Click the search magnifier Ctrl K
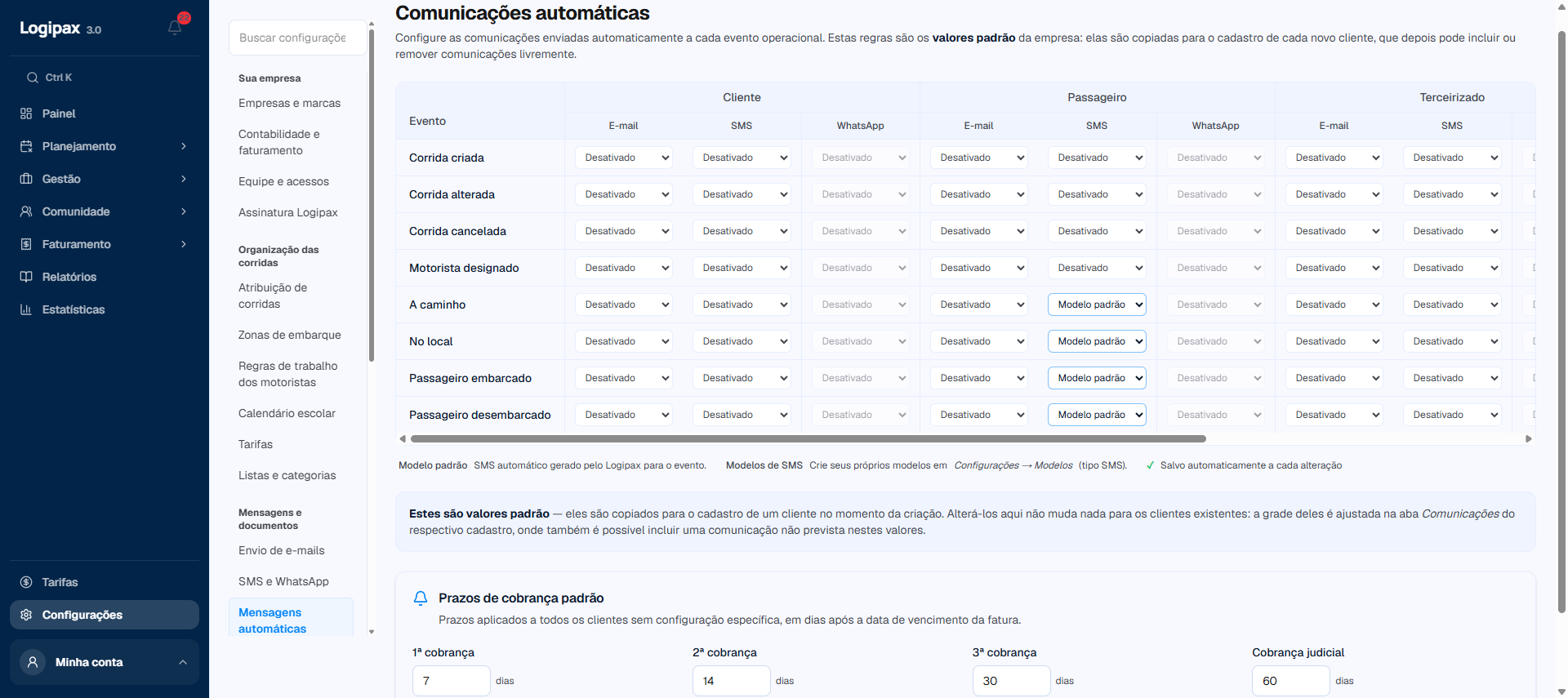This screenshot has width=1568, height=698. pos(33,78)
